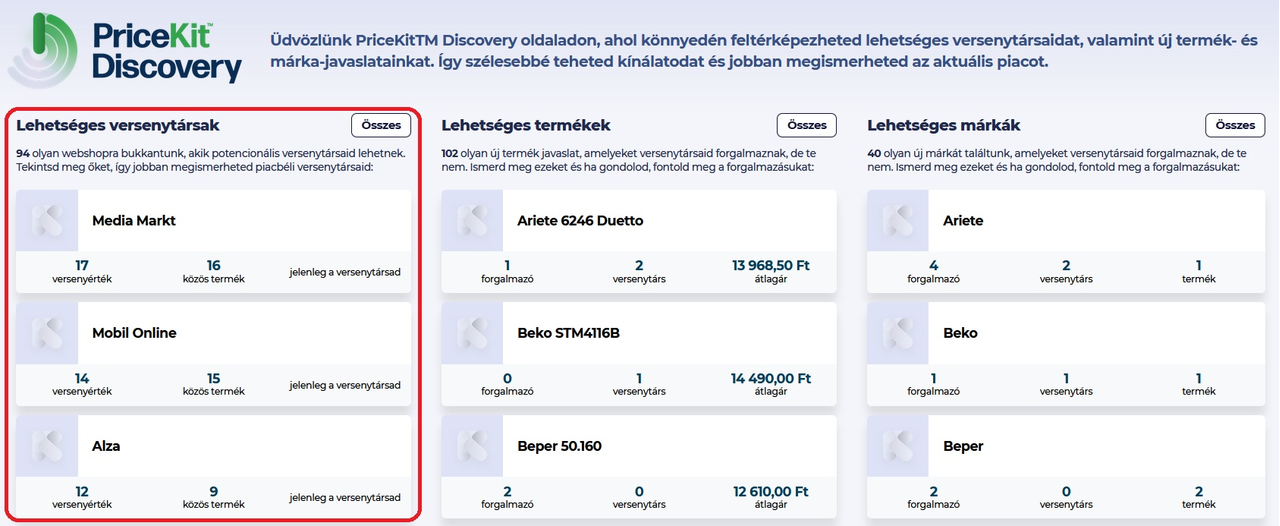Click the Lehetséges márkák heading
1280x526 pixels.
[x=944, y=125]
